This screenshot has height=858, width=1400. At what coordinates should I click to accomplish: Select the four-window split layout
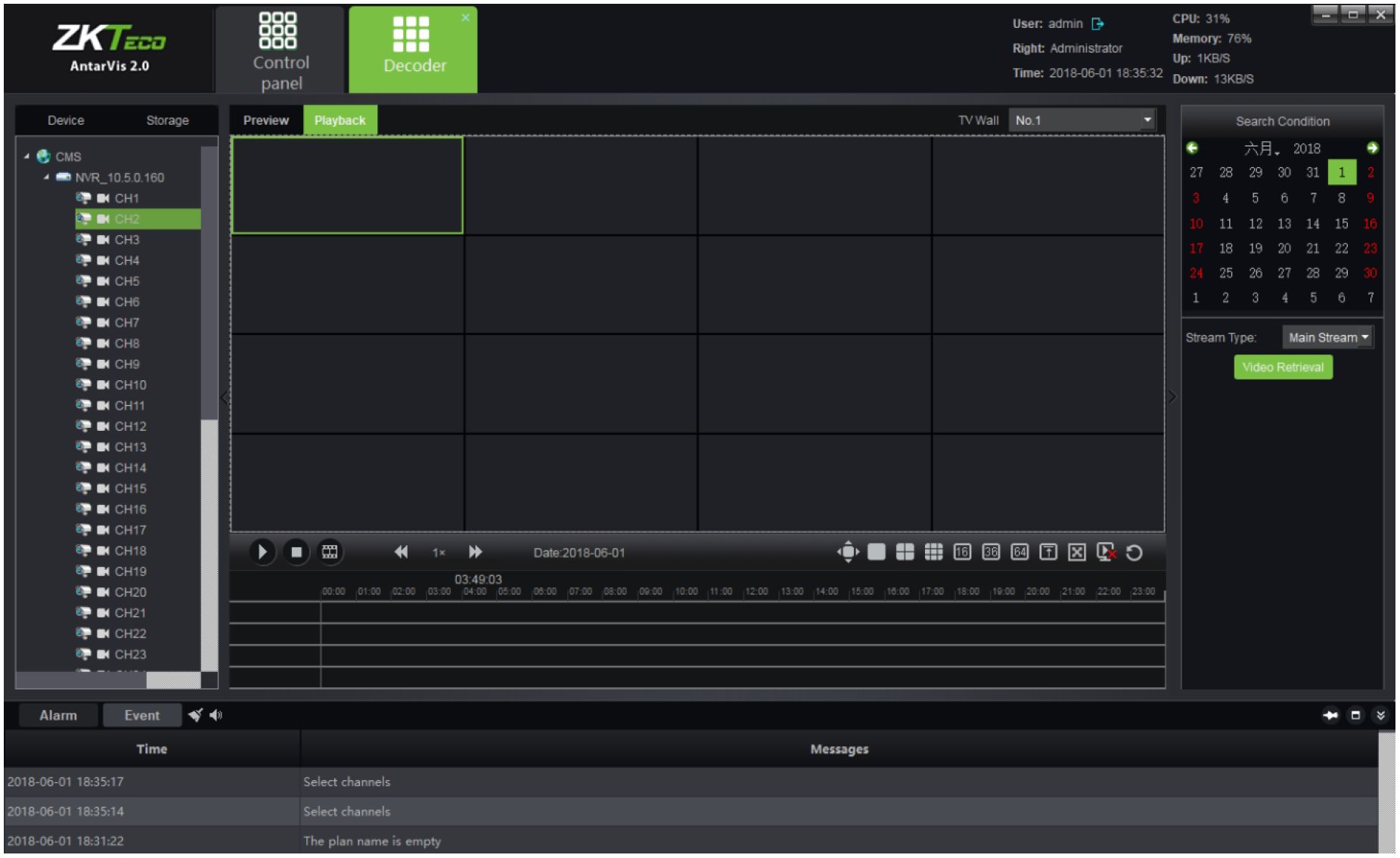(905, 553)
